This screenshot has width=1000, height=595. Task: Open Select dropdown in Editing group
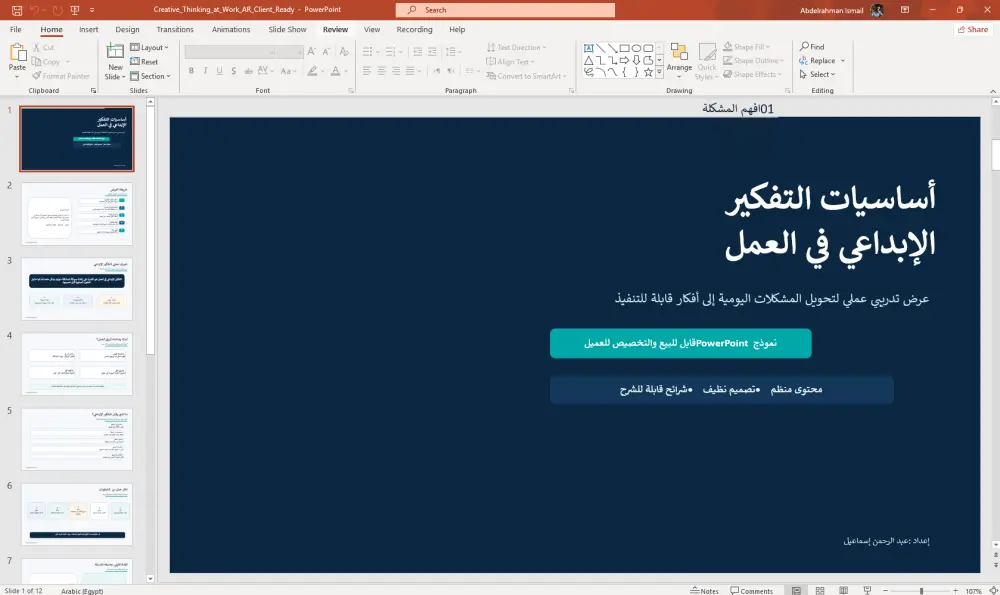coord(818,75)
